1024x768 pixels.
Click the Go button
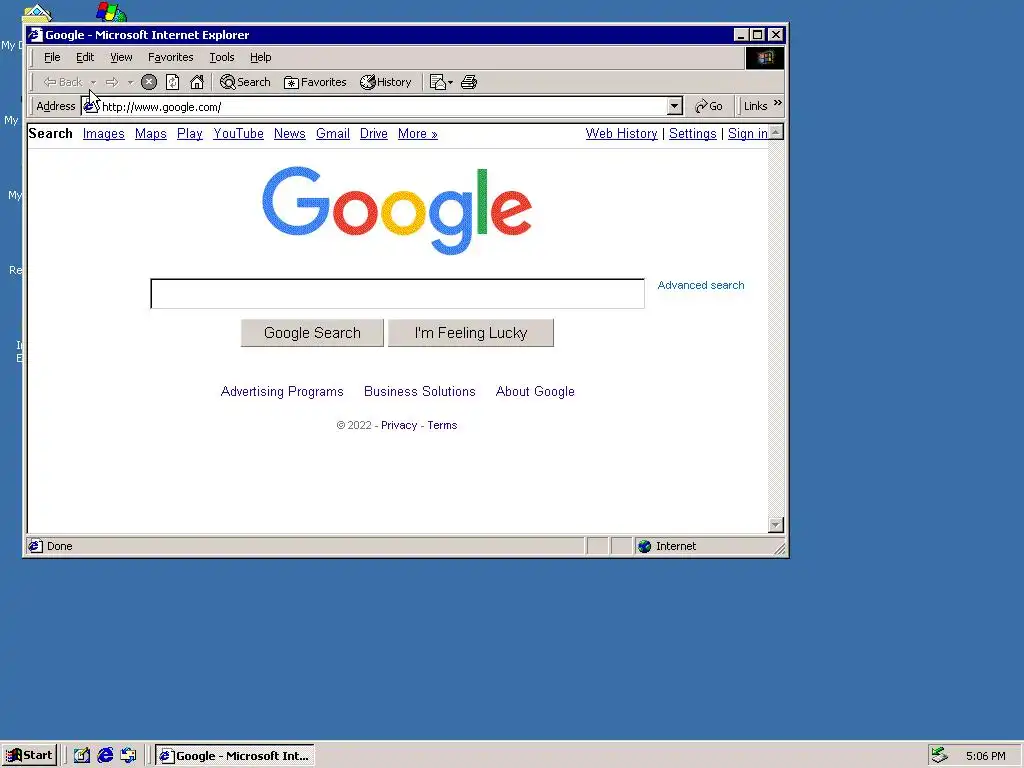[x=709, y=106]
